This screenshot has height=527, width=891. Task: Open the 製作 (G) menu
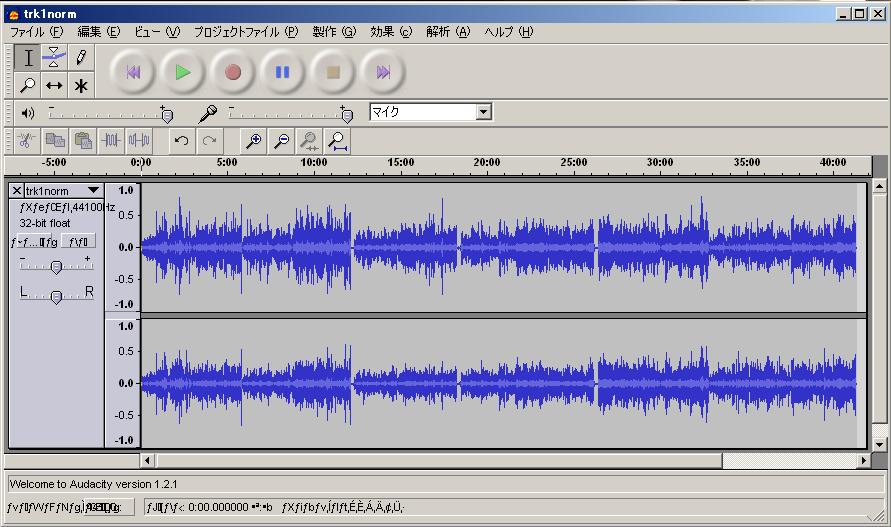334,32
